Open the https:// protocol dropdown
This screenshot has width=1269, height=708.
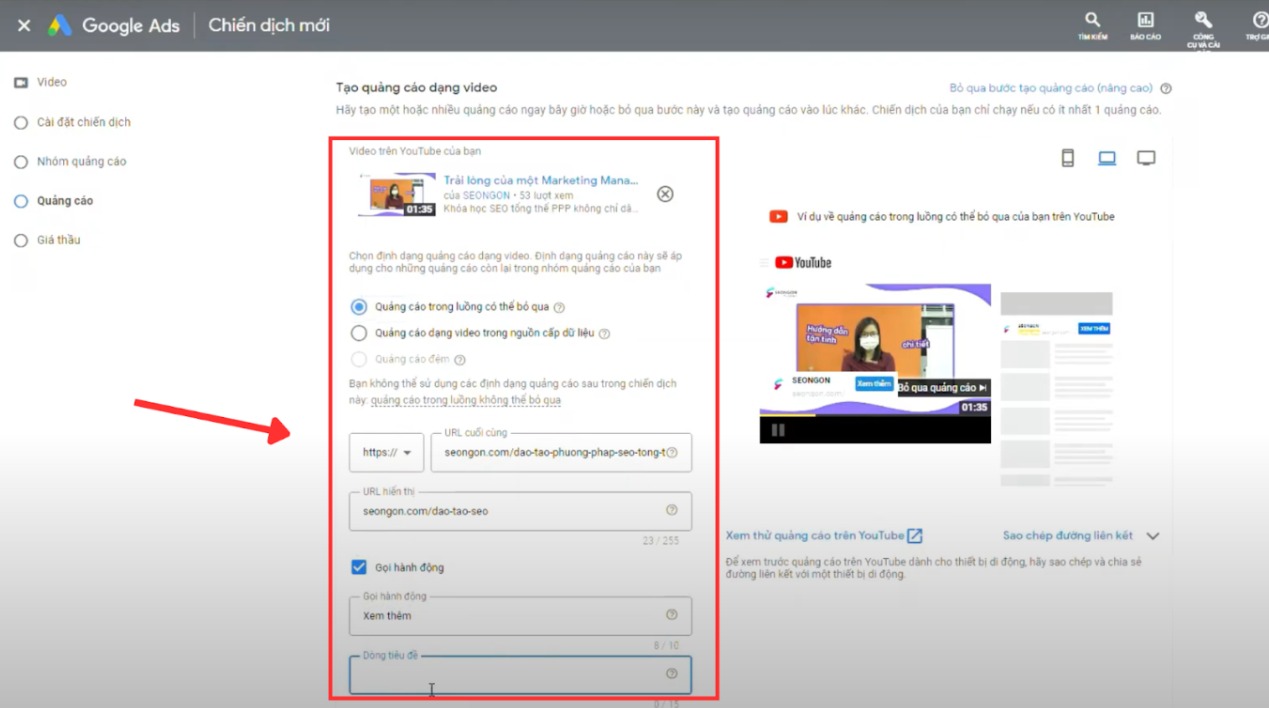[385, 452]
